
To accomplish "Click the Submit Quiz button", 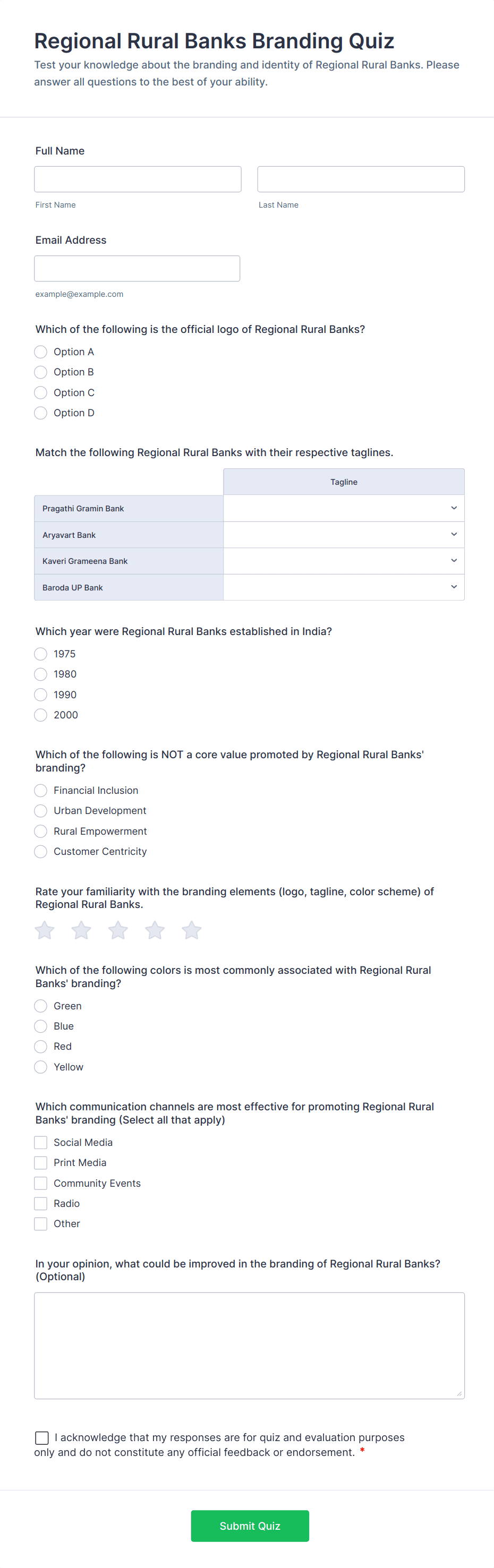I will coord(250,1526).
